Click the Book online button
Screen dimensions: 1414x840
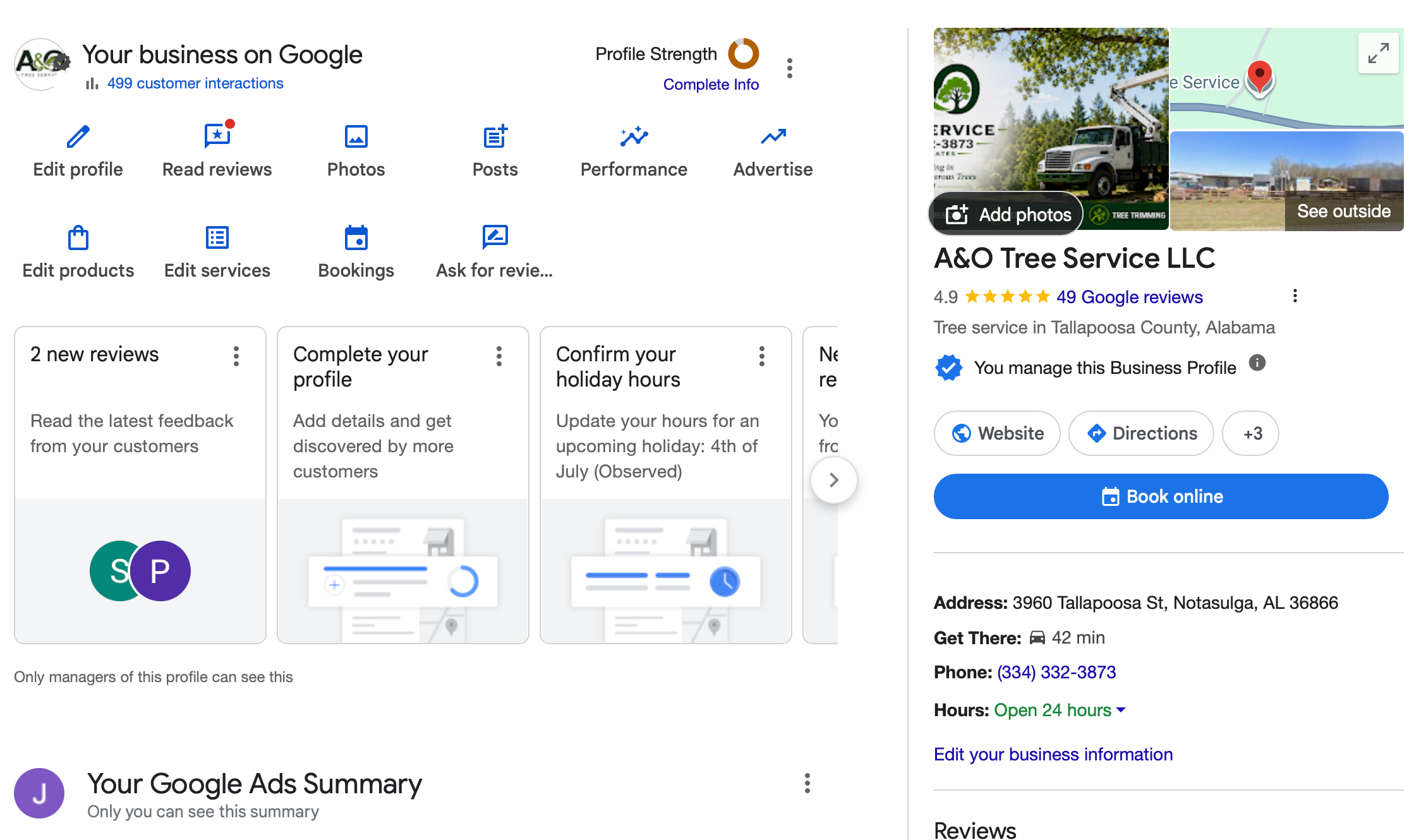click(1161, 496)
